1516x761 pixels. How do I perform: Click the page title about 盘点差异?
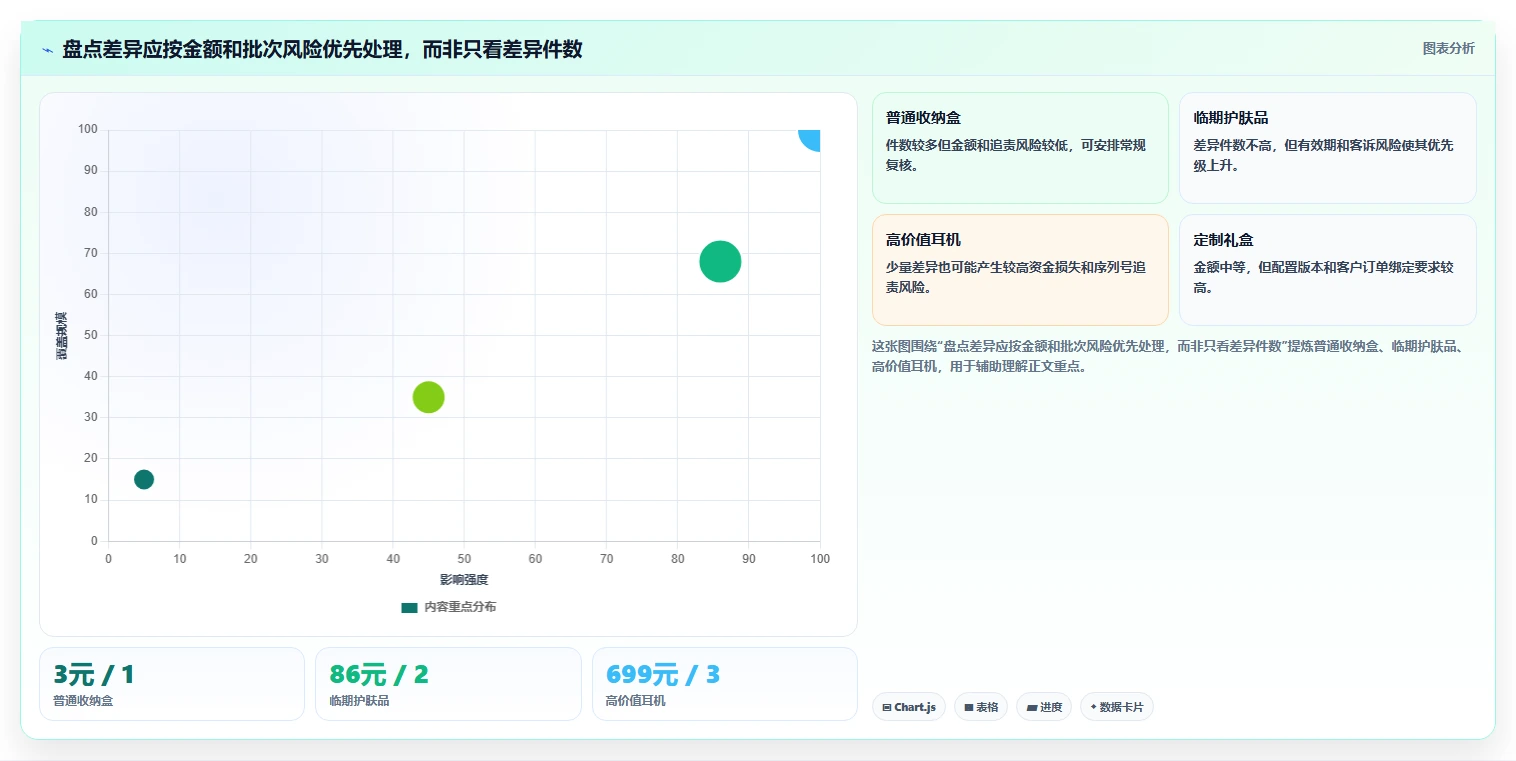pyautogui.click(x=322, y=49)
